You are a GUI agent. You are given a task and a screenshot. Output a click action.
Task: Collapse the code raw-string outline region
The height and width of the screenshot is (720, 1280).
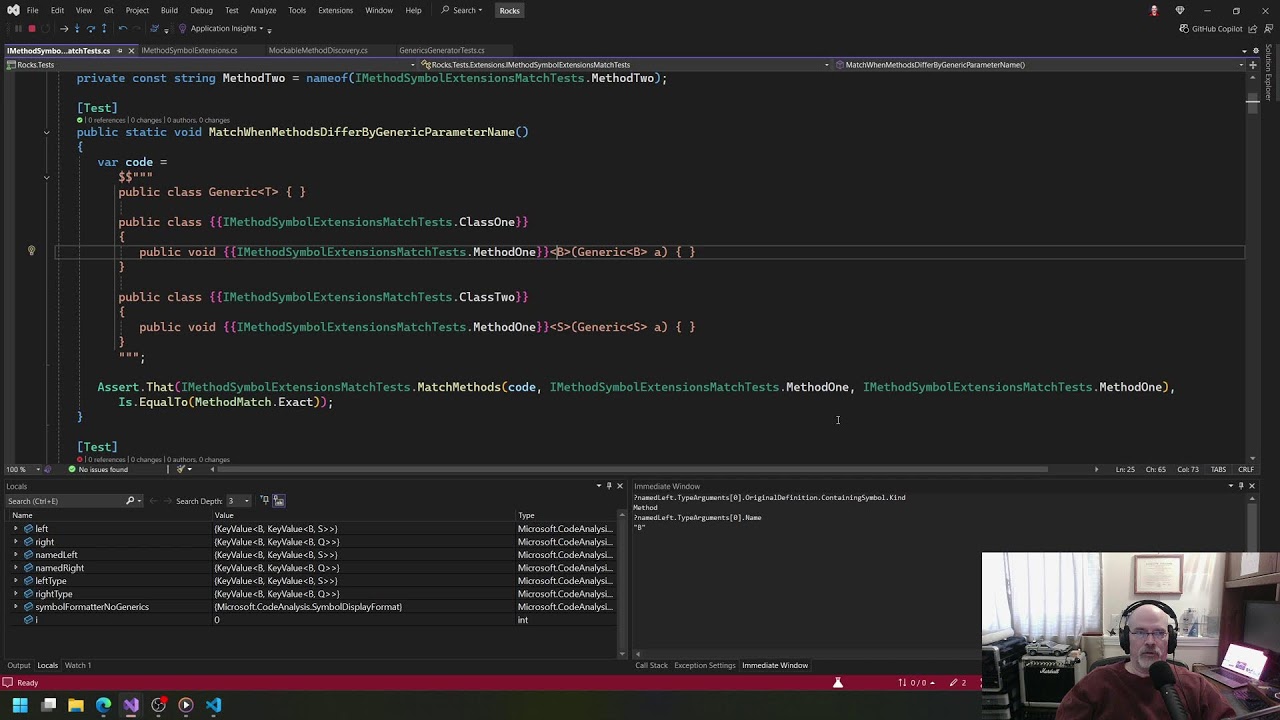click(46, 177)
